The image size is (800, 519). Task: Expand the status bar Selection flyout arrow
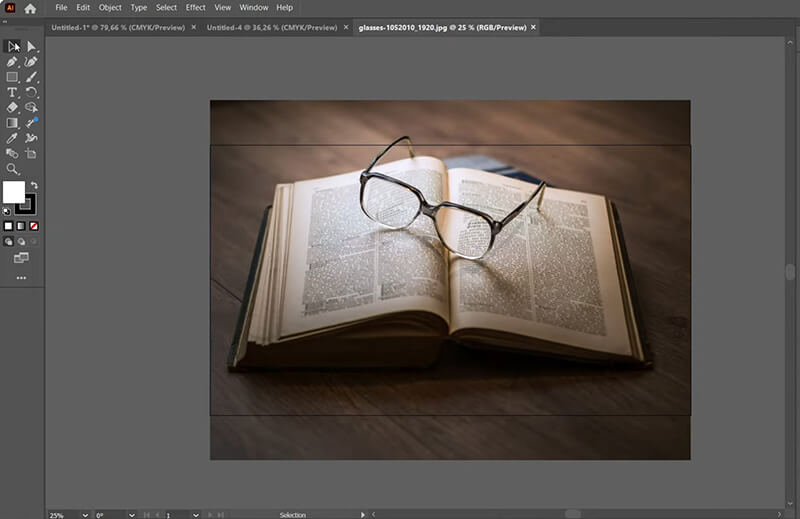pyautogui.click(x=363, y=515)
